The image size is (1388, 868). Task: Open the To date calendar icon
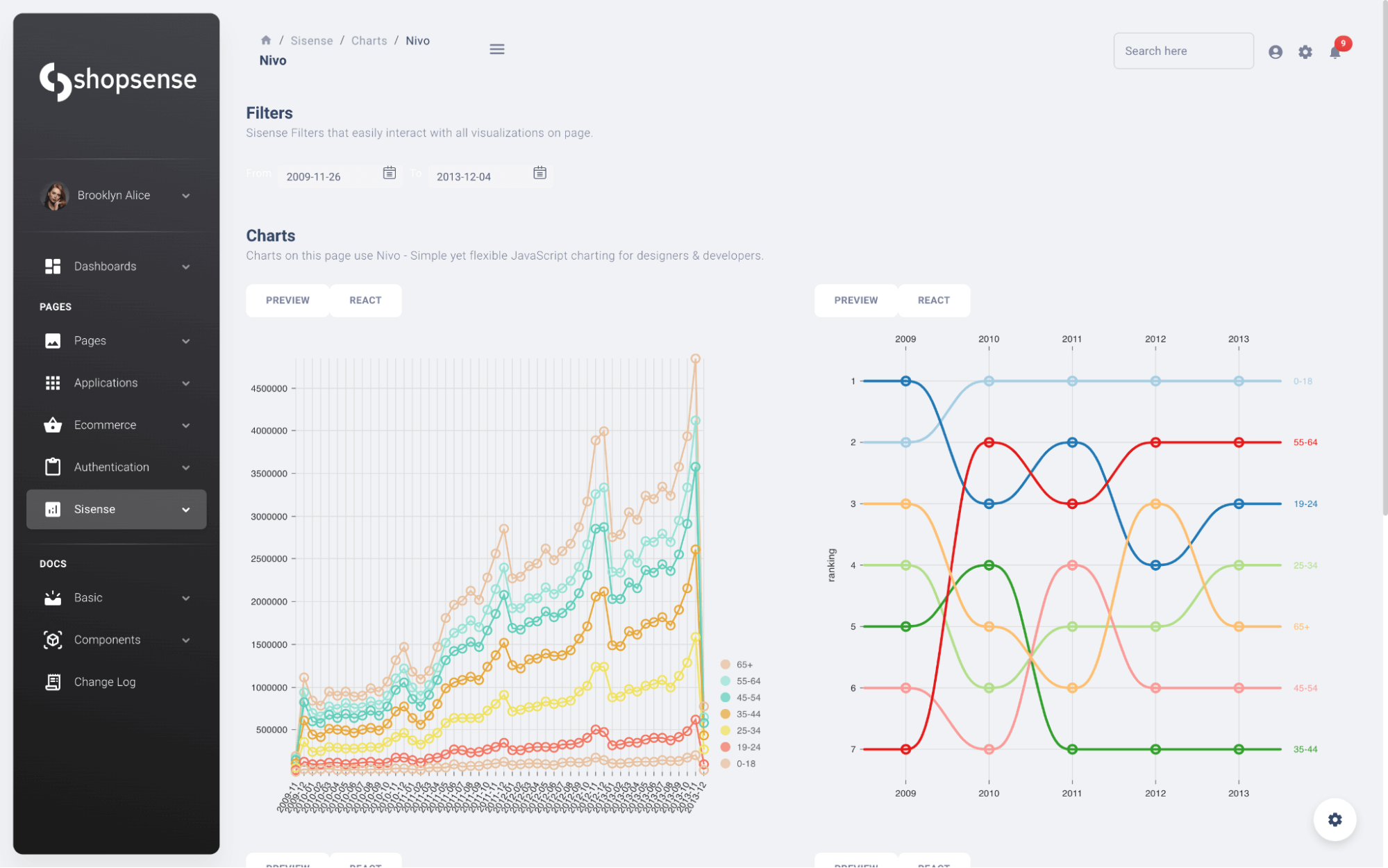540,173
